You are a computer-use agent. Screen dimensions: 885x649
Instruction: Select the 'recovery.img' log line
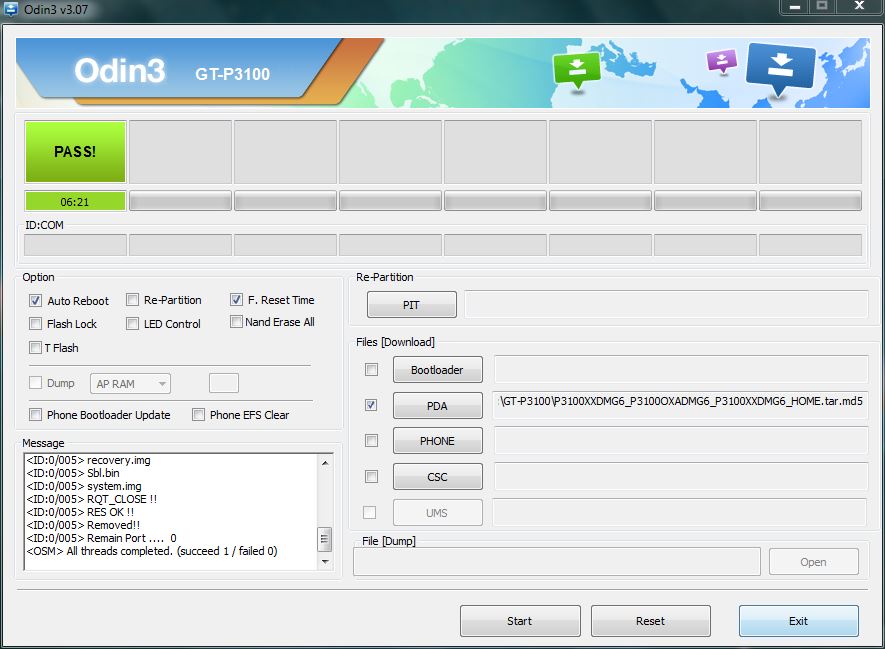89,460
